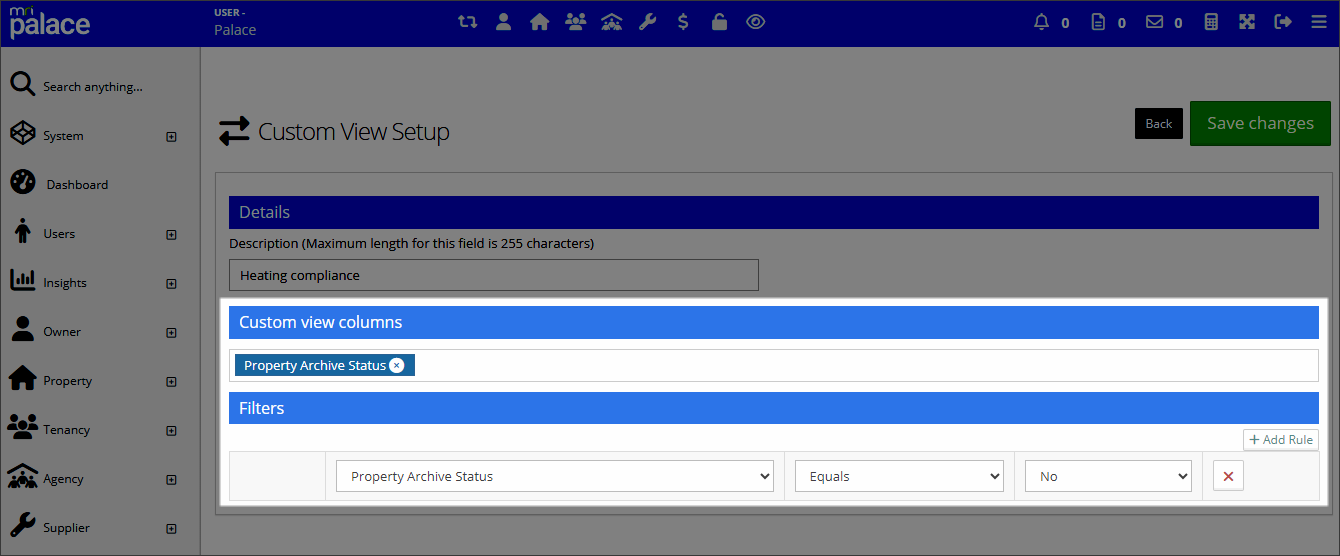This screenshot has height=556, width=1340.
Task: Expand the Property sidebar section
Action: pos(171,382)
